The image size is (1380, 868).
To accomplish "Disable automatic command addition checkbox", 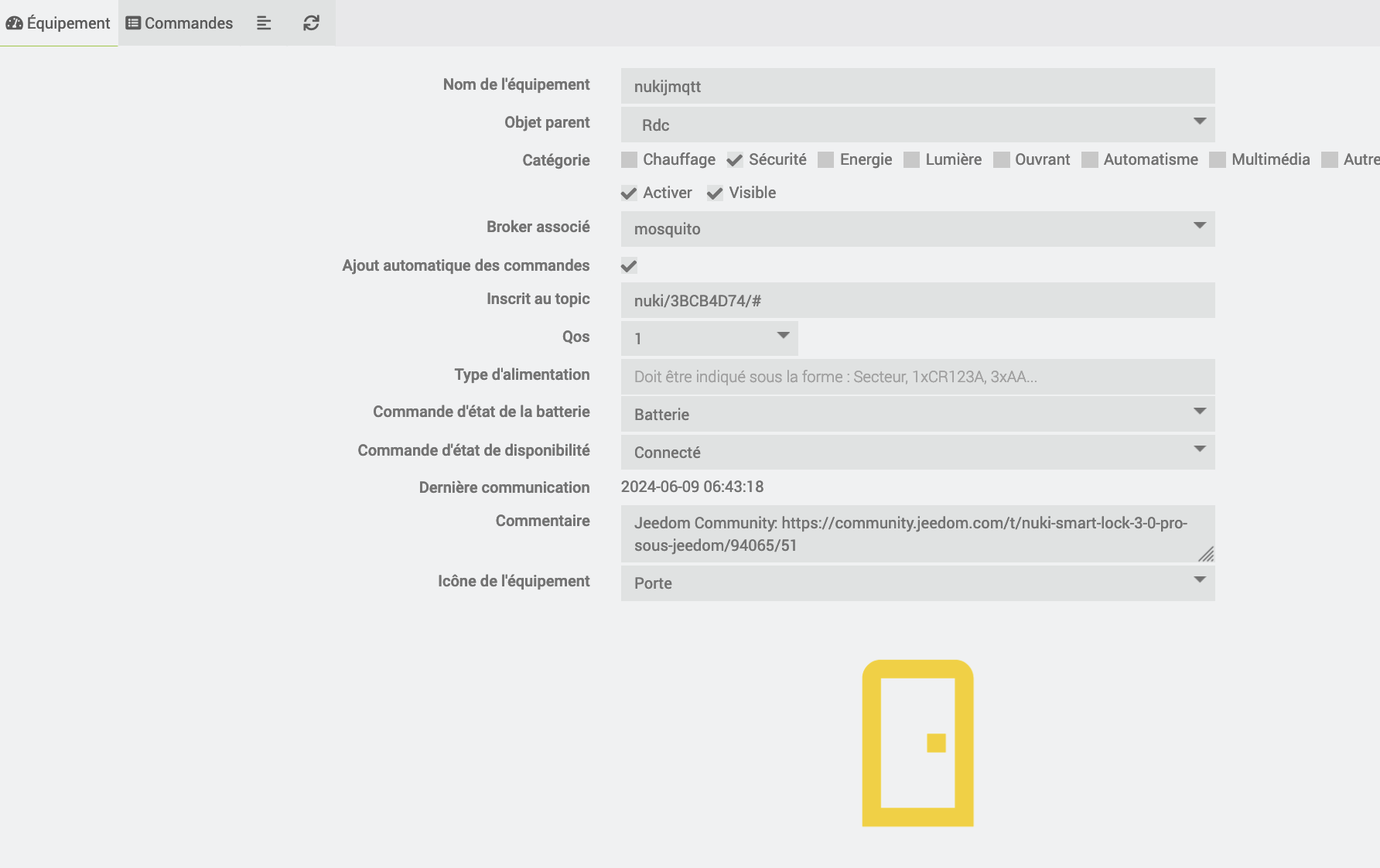I will point(629,266).
